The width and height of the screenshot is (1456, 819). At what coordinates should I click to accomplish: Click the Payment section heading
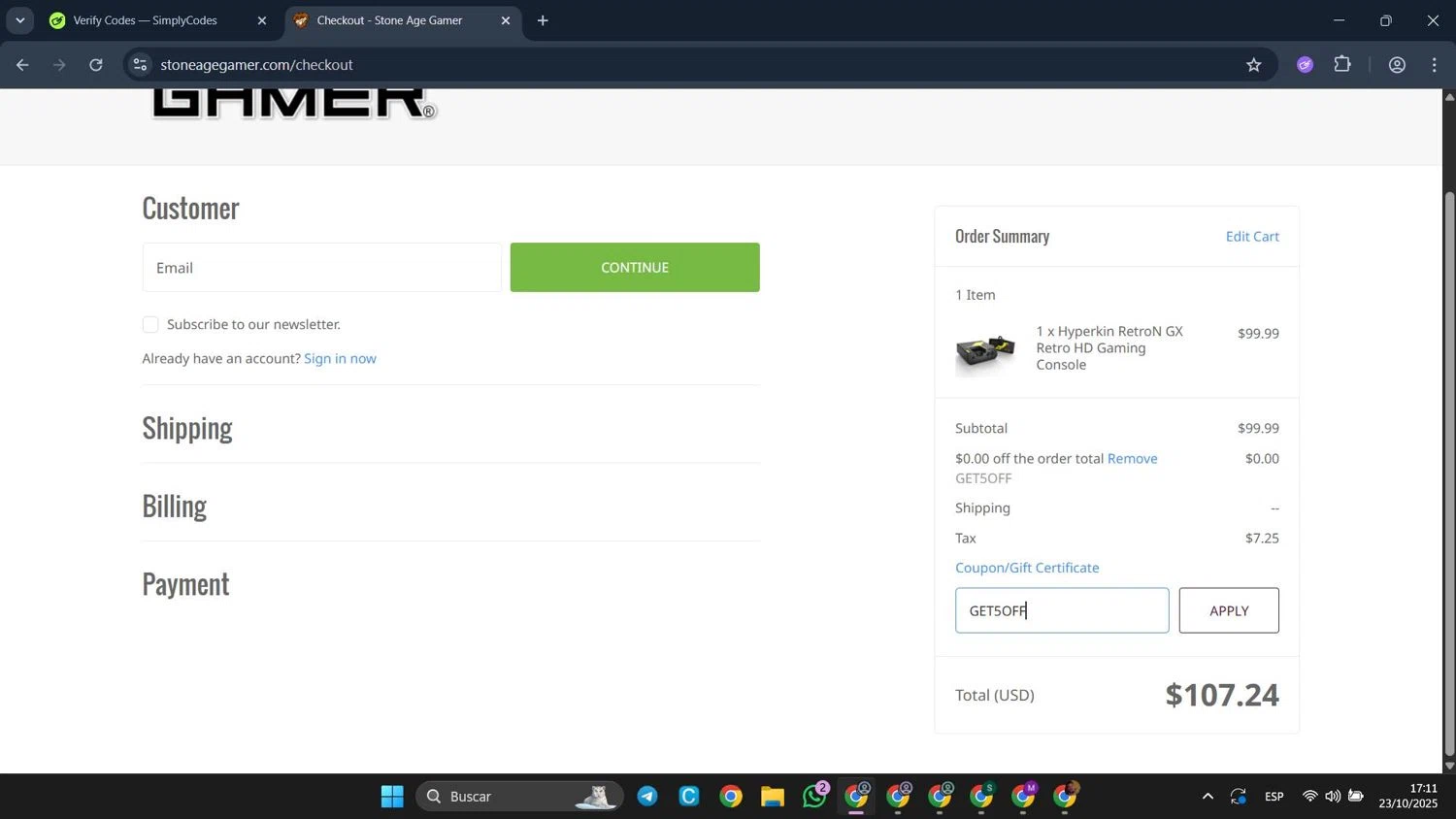(185, 584)
